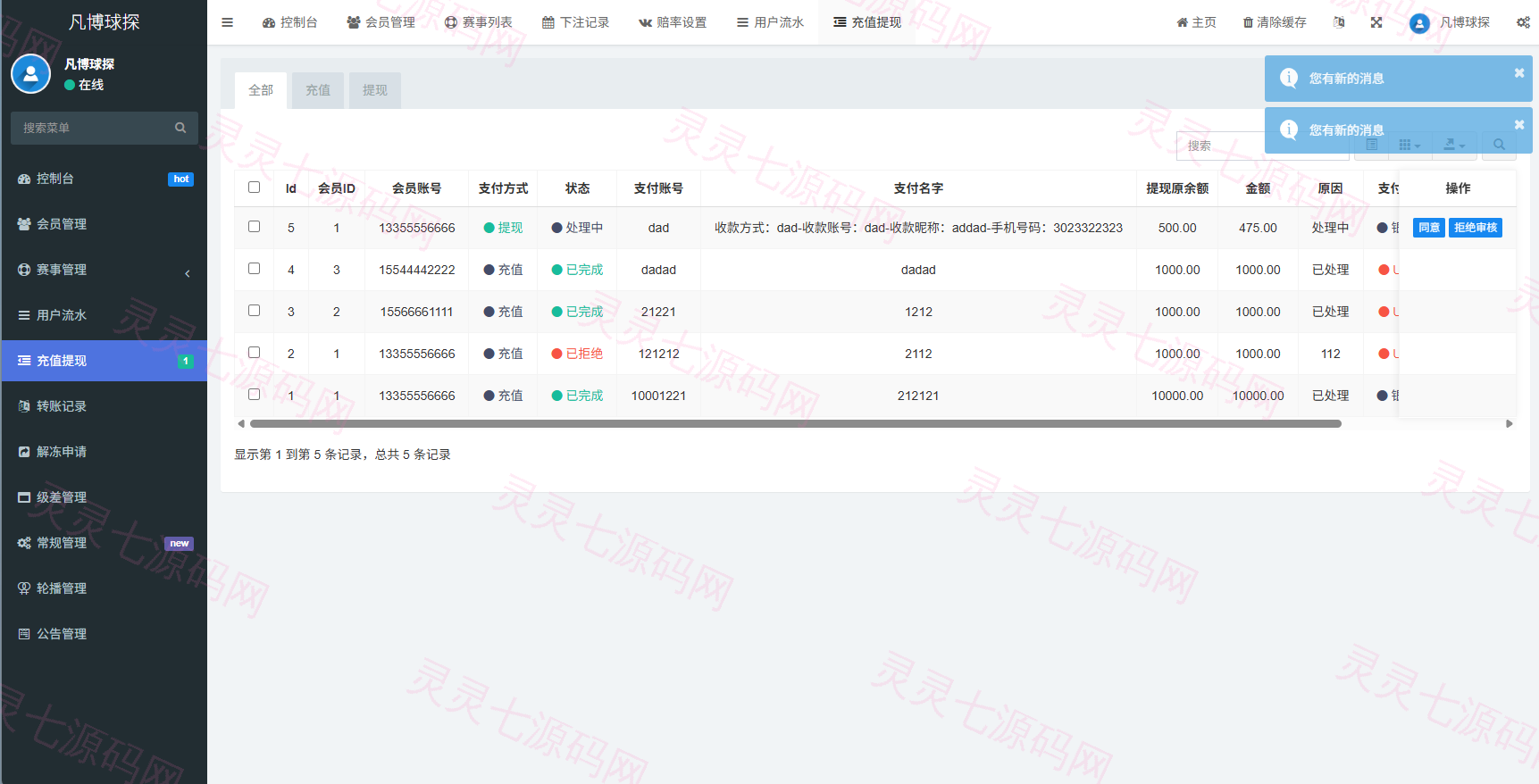
Task: Click the 已拒绝 status in row Id 2
Action: click(577, 354)
